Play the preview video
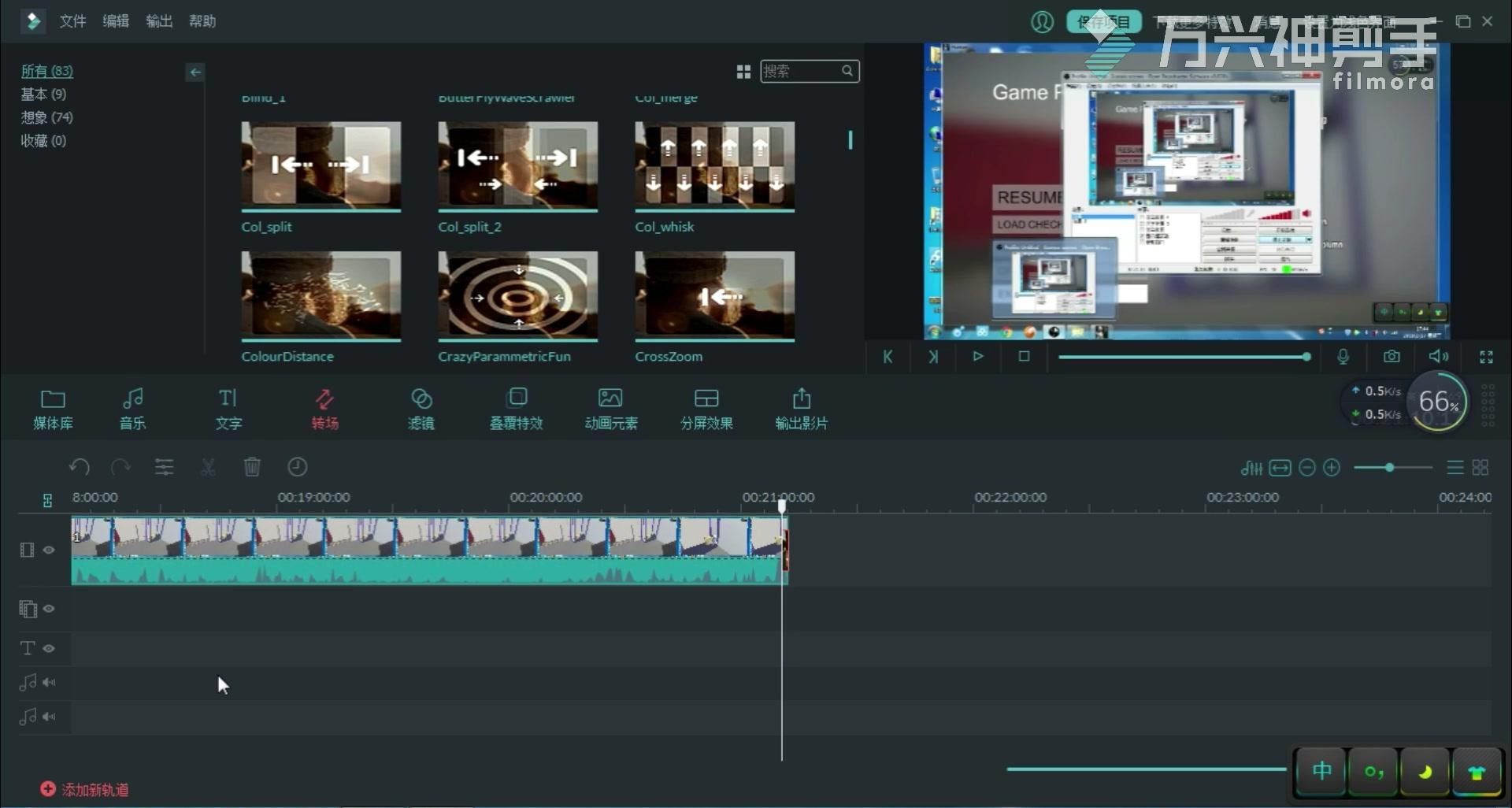 [978, 357]
